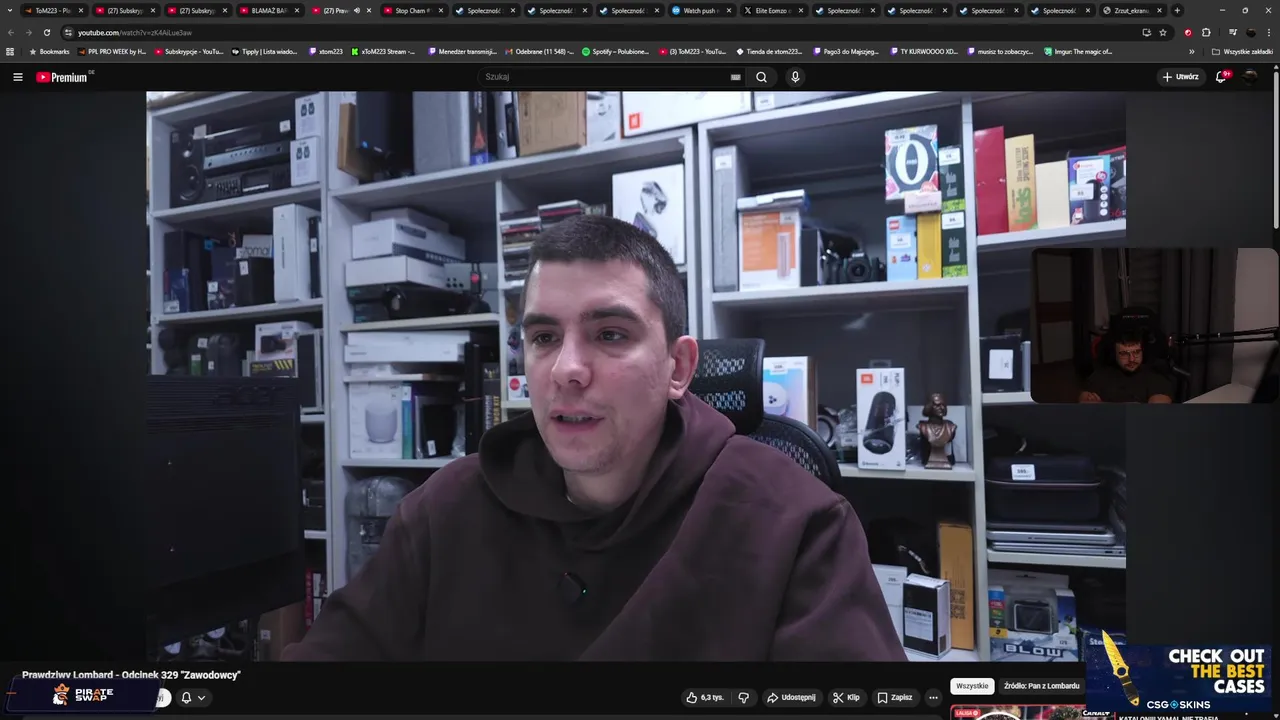Open Subskrypcje - YouTube bookmark
This screenshot has height=720, width=1280.
tap(188, 51)
